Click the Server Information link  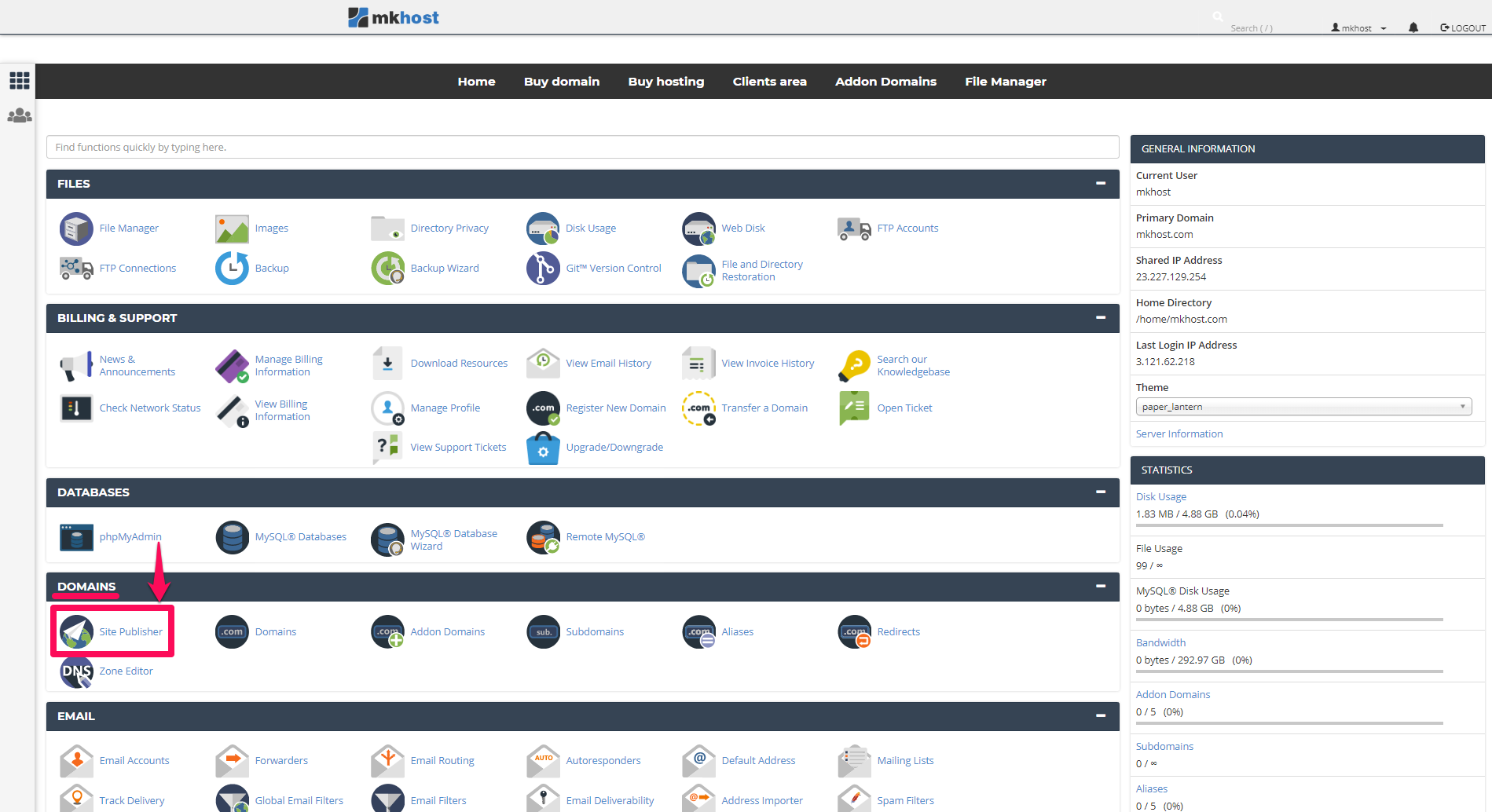(x=1179, y=434)
